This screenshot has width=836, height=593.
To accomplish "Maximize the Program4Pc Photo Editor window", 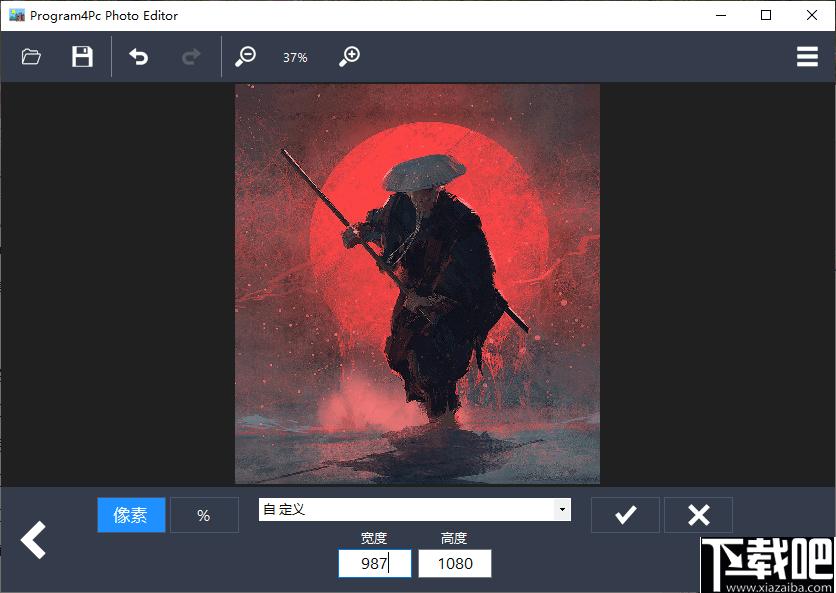I will (766, 15).
